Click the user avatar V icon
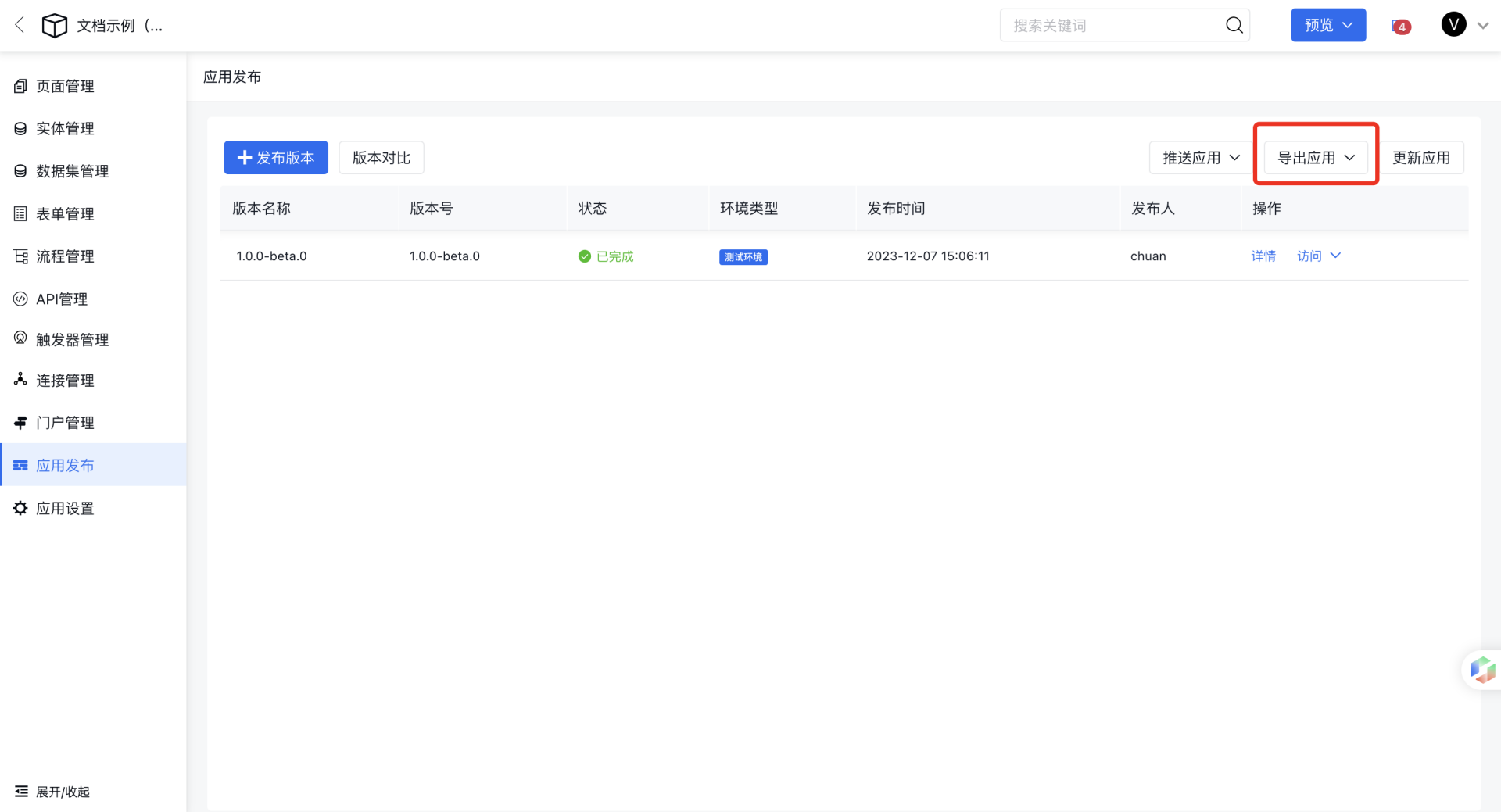This screenshot has width=1501, height=812. coord(1453,25)
